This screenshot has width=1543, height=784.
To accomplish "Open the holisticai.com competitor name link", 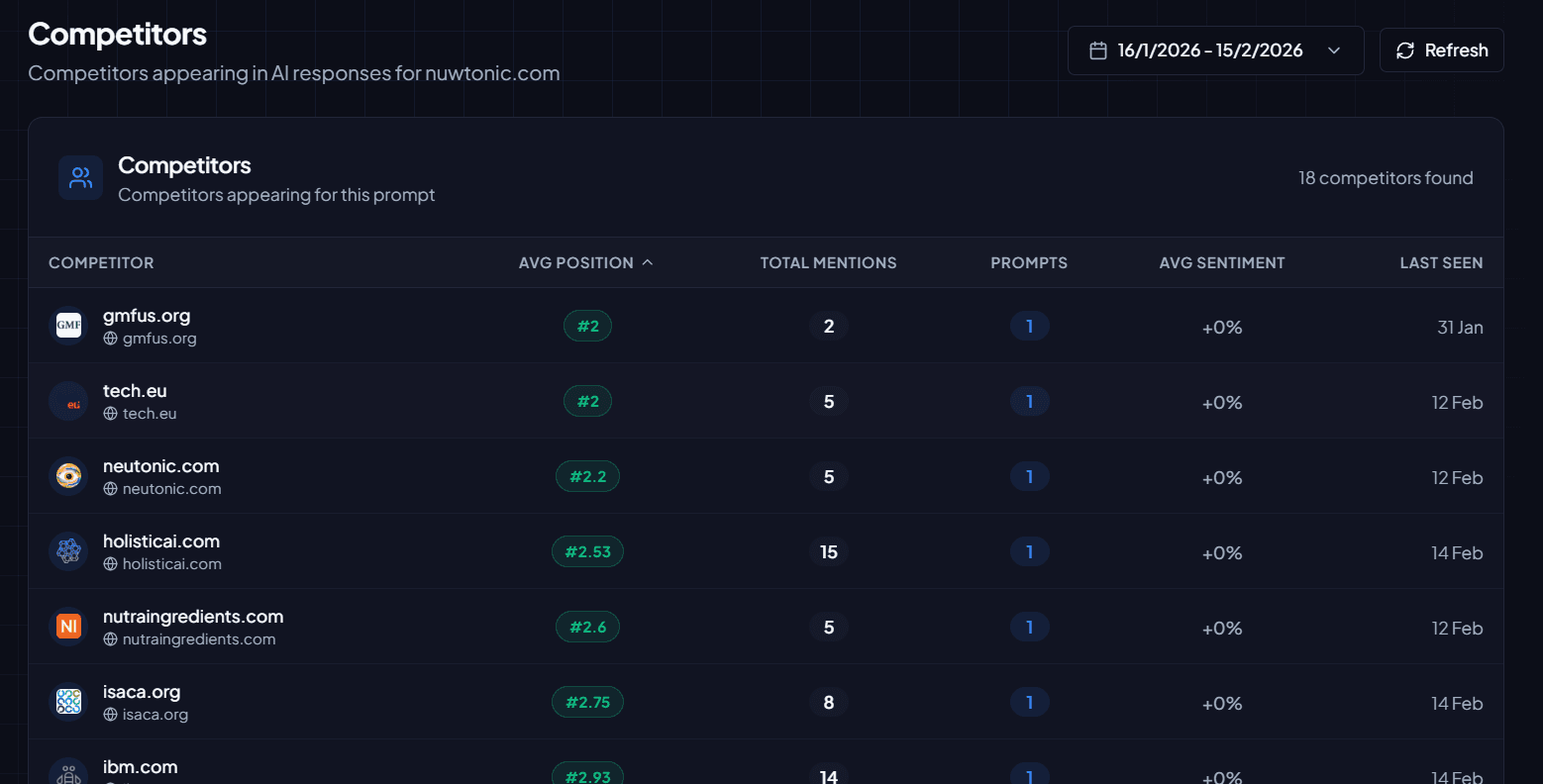I will pyautogui.click(x=161, y=541).
